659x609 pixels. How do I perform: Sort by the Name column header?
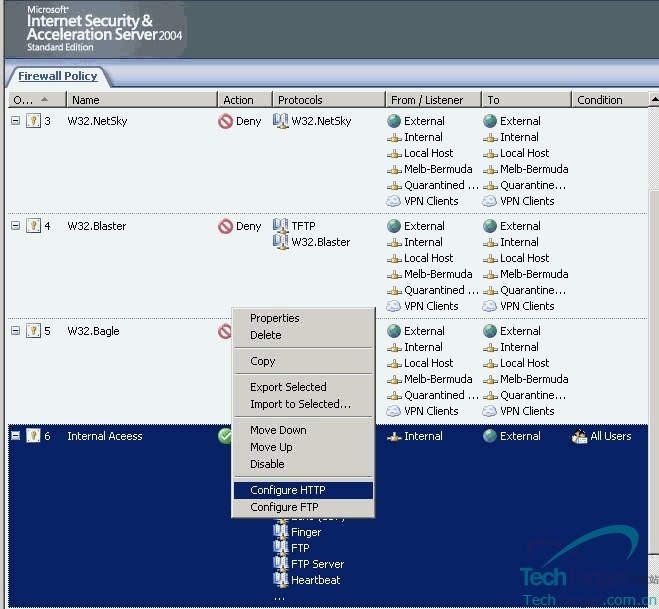point(140,100)
